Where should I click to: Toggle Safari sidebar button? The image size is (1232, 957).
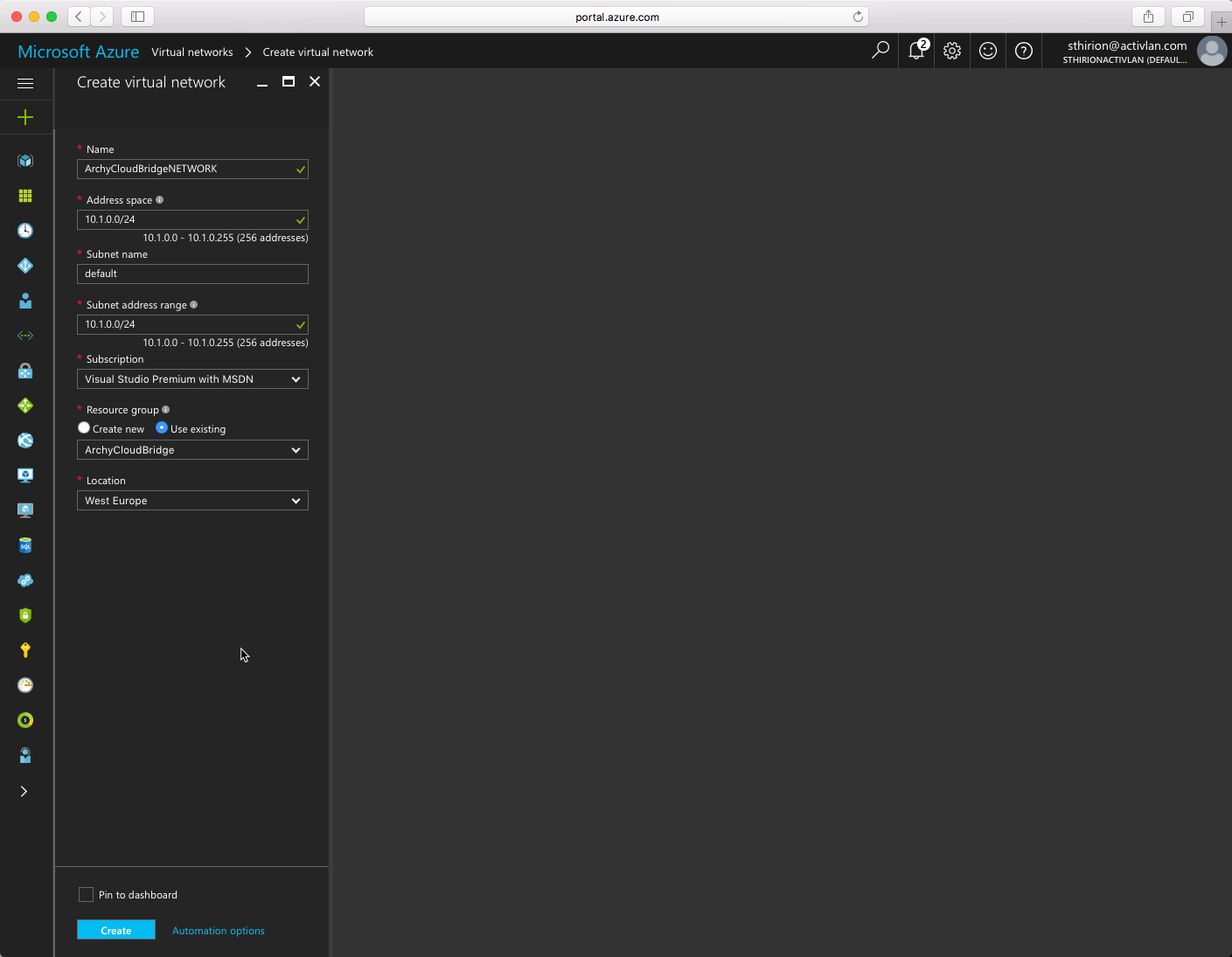click(137, 16)
